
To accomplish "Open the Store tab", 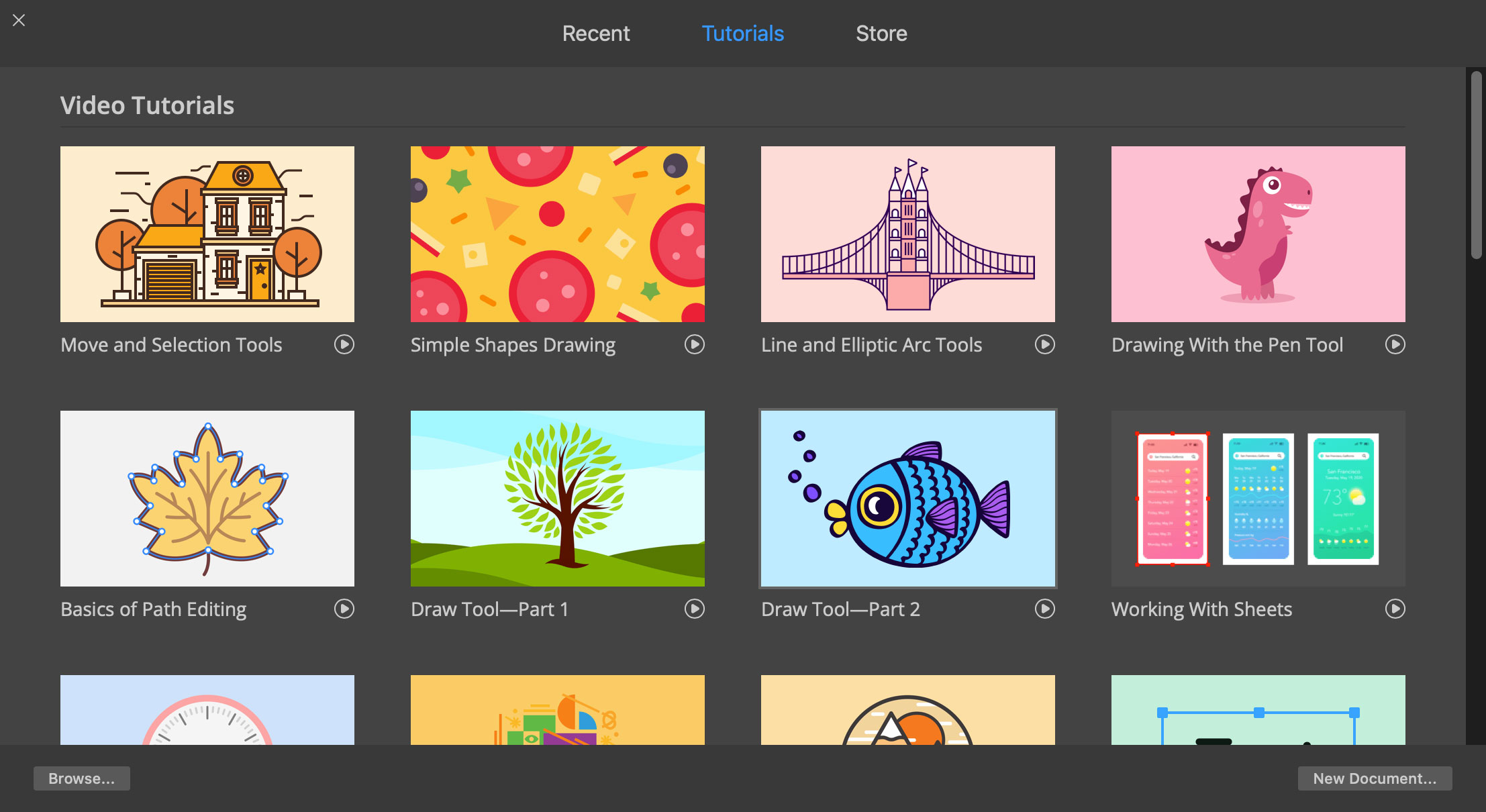I will pyautogui.click(x=881, y=34).
